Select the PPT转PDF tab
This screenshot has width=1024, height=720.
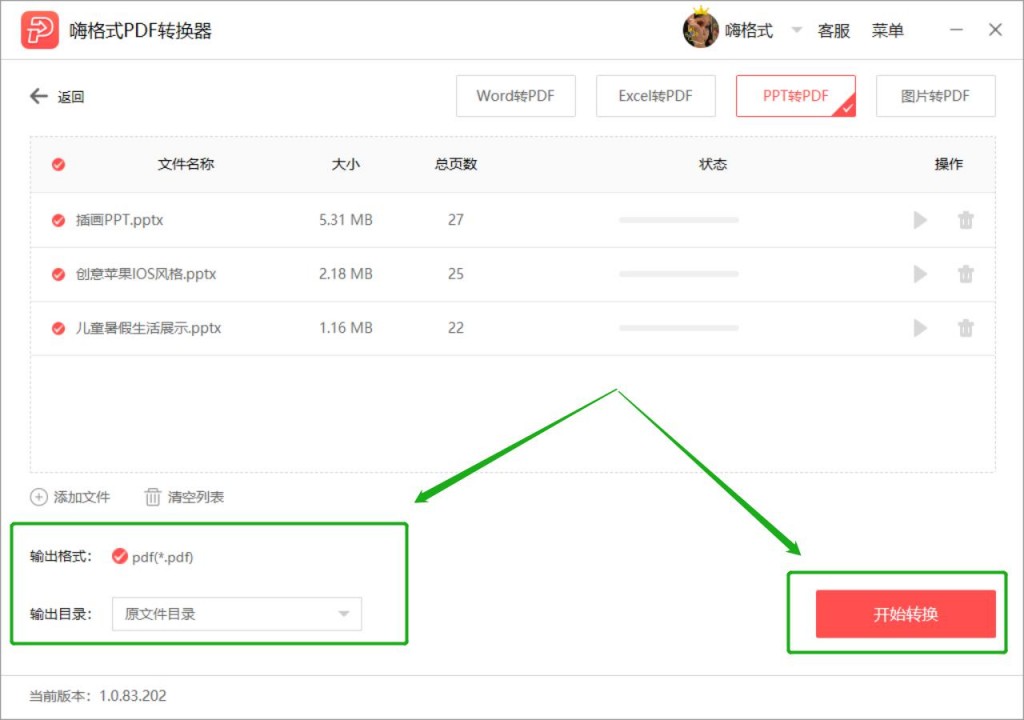click(x=795, y=96)
